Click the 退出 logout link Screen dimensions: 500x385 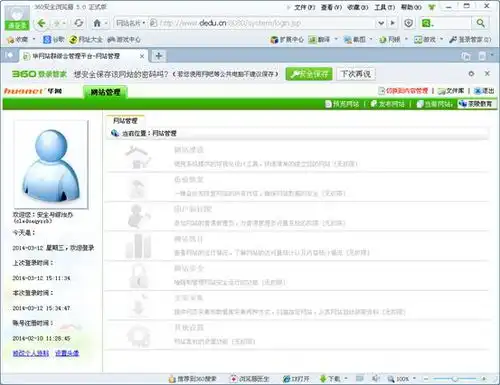484,91
